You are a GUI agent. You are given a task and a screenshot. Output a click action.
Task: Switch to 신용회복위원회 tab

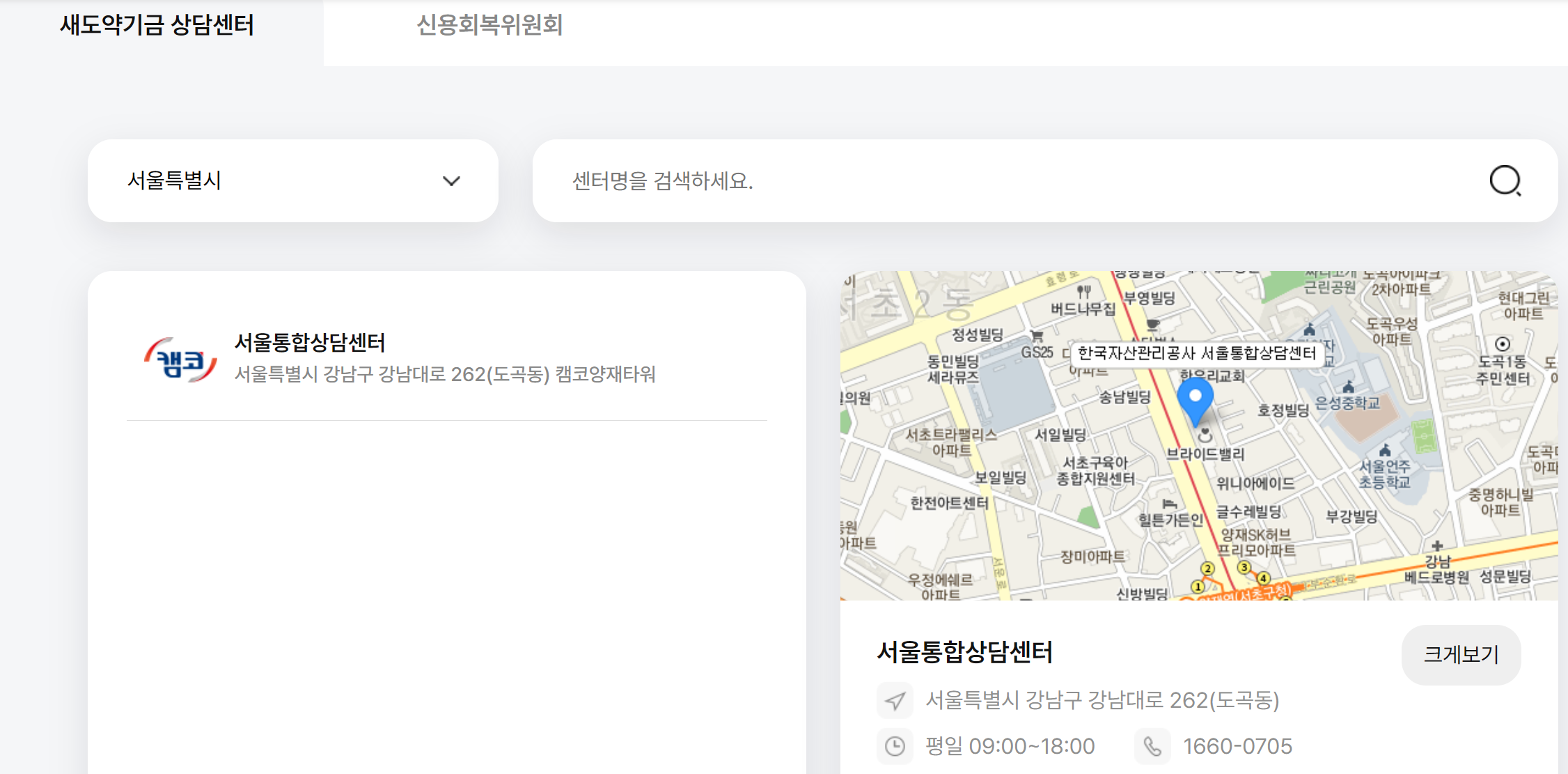coord(489,26)
